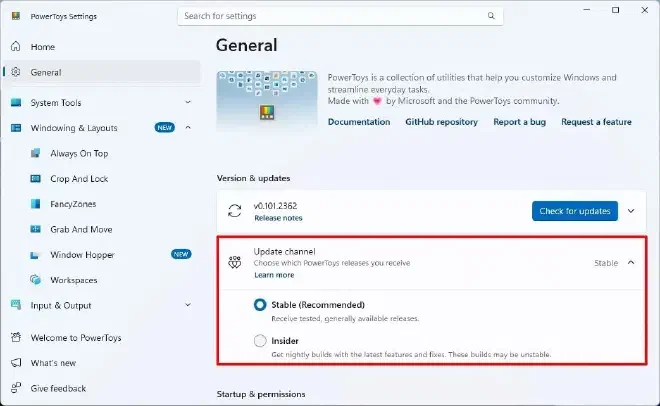Image resolution: width=660 pixels, height=406 pixels.
Task: Click the Stable status text
Action: tap(606, 263)
